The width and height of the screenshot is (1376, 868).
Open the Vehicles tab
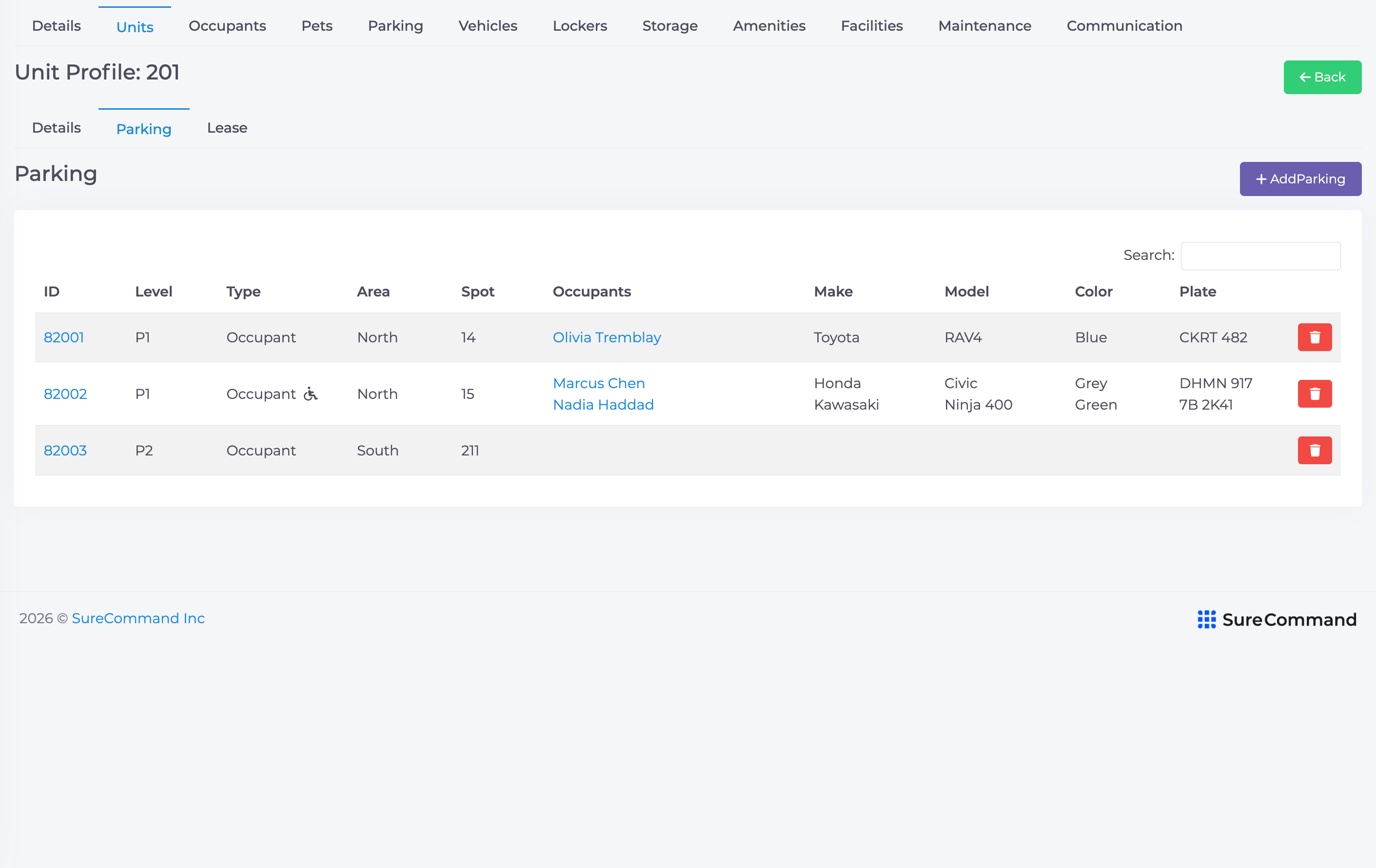click(x=488, y=26)
